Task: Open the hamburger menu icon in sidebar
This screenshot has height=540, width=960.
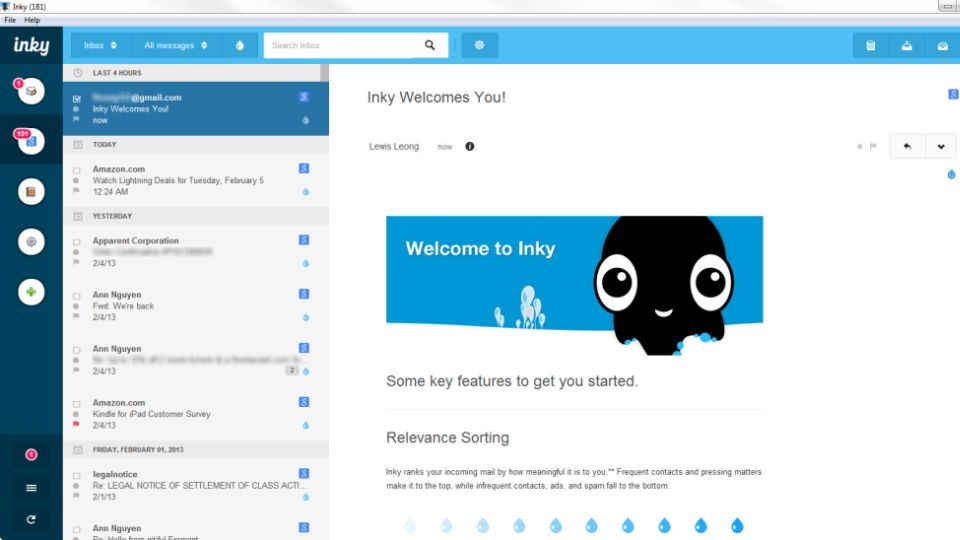Action: (x=31, y=488)
